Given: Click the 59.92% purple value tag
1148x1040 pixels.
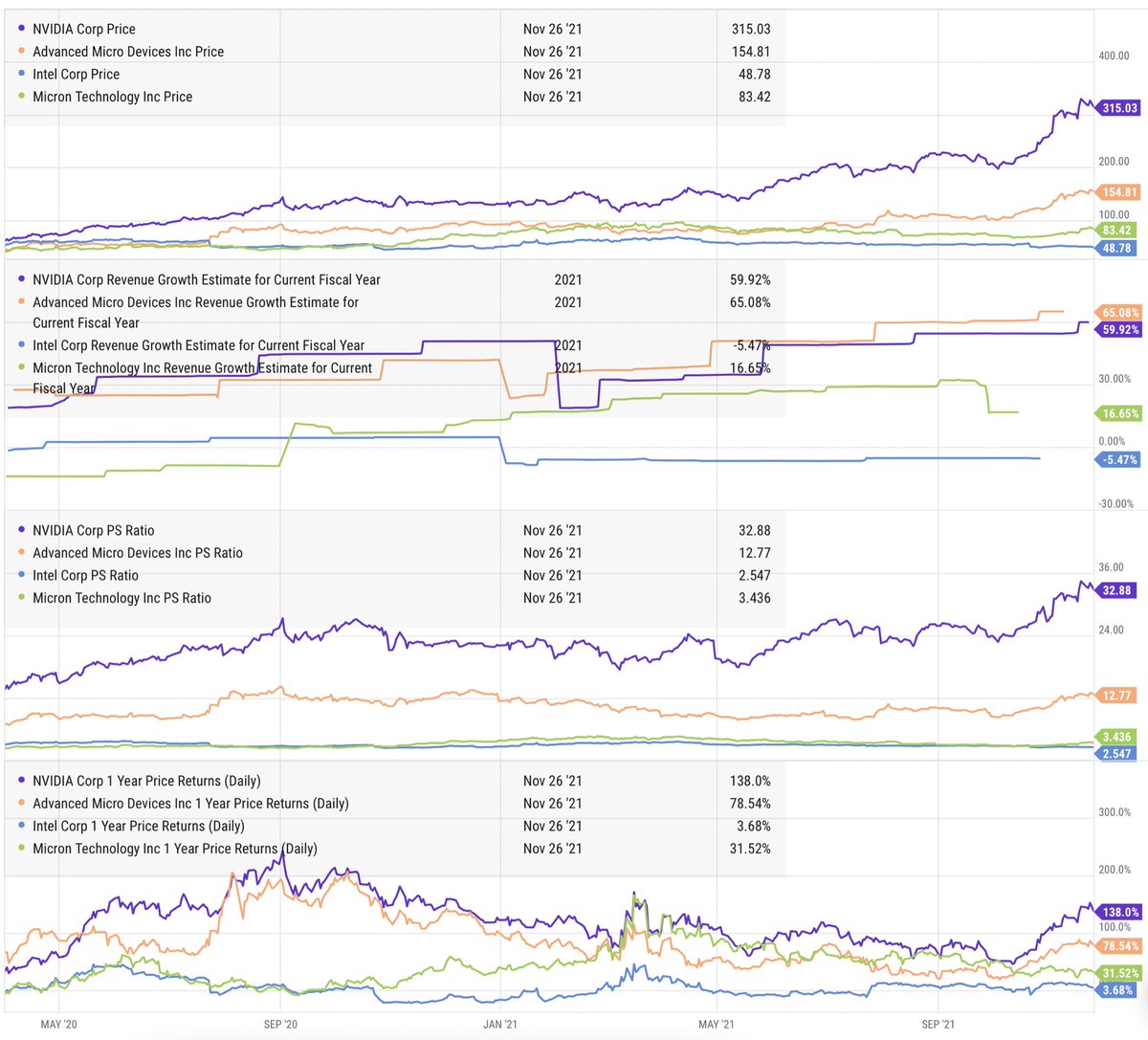Looking at the screenshot, I should coord(1117,330).
